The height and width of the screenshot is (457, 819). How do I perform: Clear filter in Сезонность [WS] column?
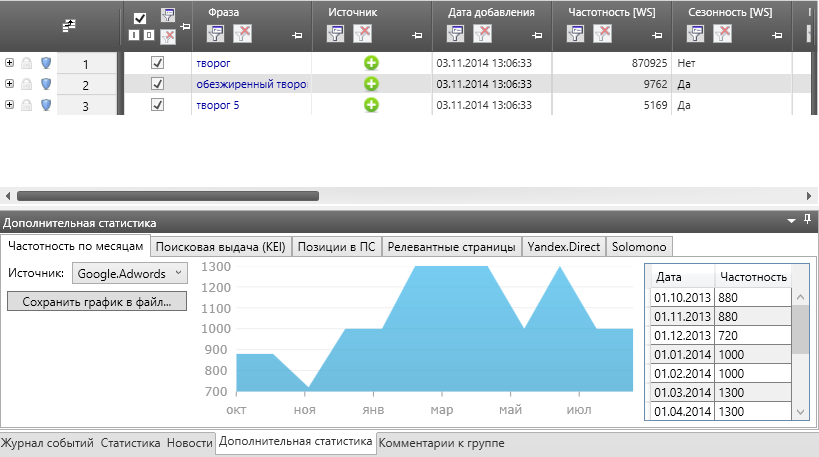722,34
